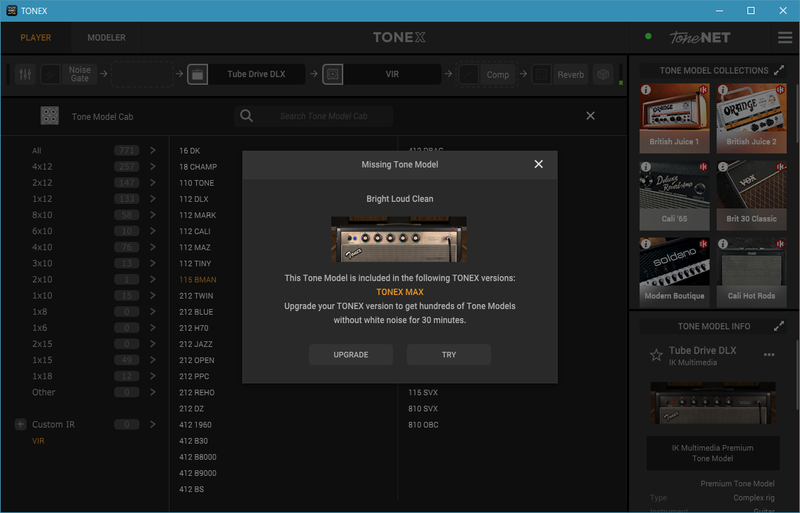Switch to the MODELER tab
Screen dimensions: 800x513
pos(106,38)
